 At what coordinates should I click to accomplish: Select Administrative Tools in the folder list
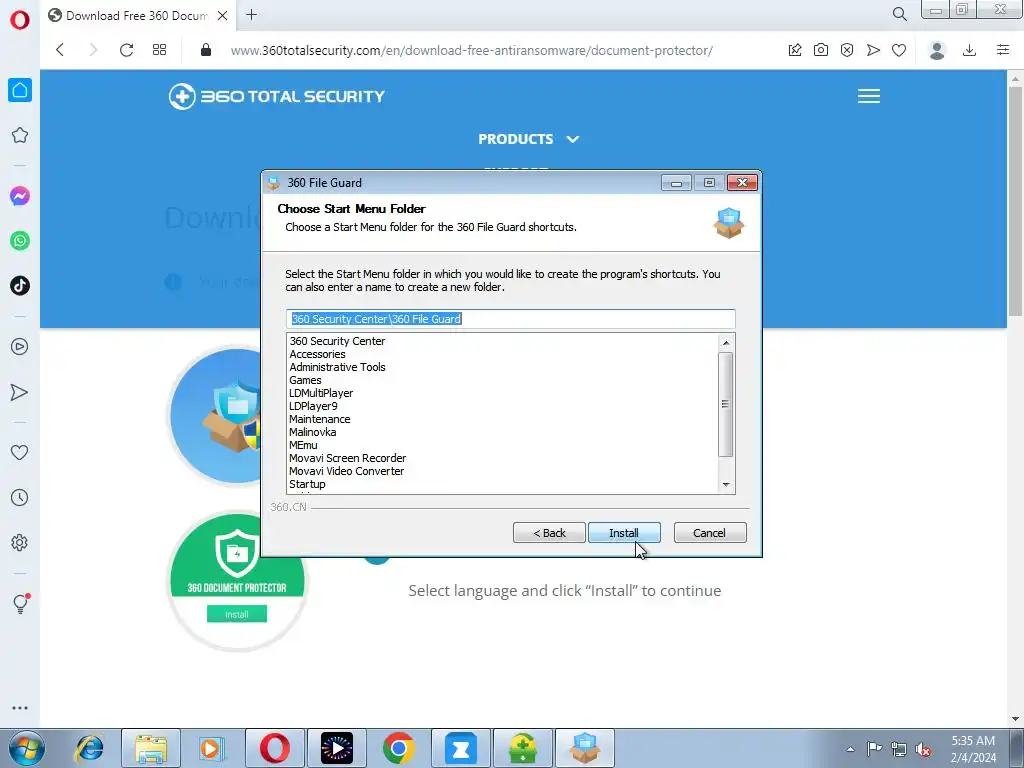pos(337,367)
